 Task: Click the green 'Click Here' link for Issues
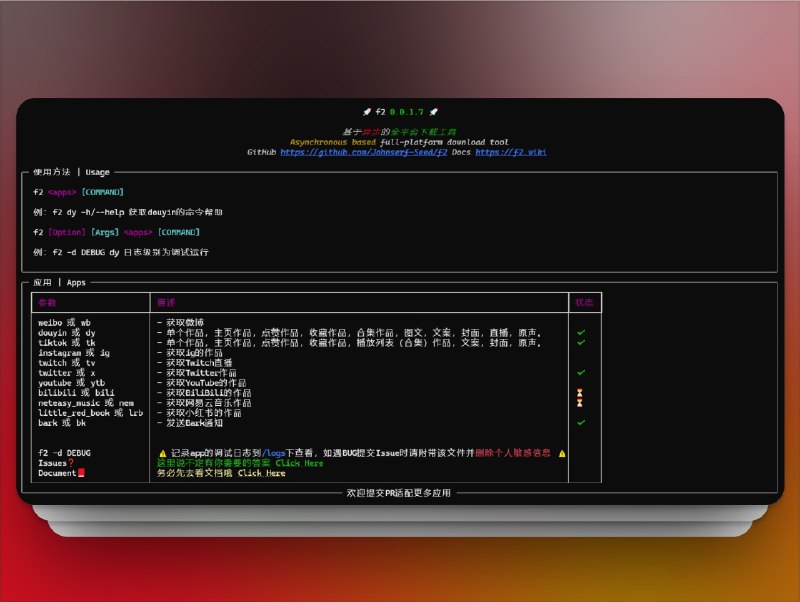point(300,463)
